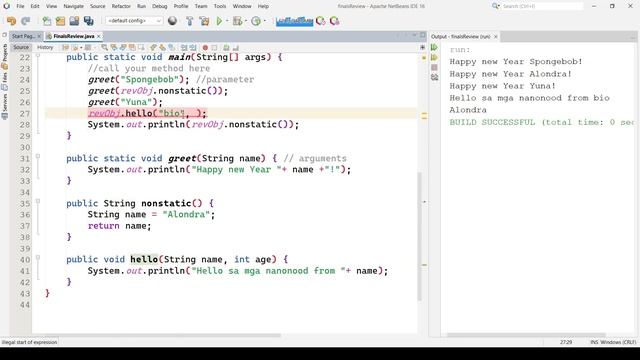Click the Redo icon in the main toolbar

pos(26,21)
